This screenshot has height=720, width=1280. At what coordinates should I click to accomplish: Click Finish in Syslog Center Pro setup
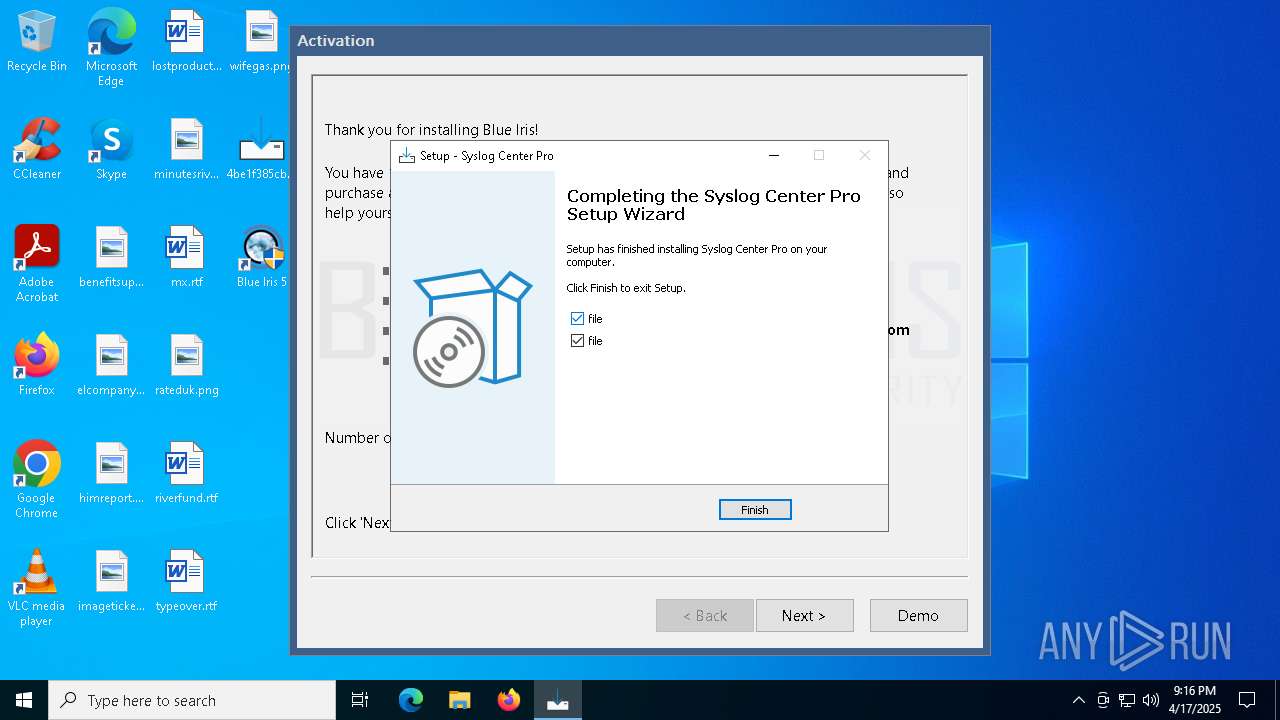[755, 510]
